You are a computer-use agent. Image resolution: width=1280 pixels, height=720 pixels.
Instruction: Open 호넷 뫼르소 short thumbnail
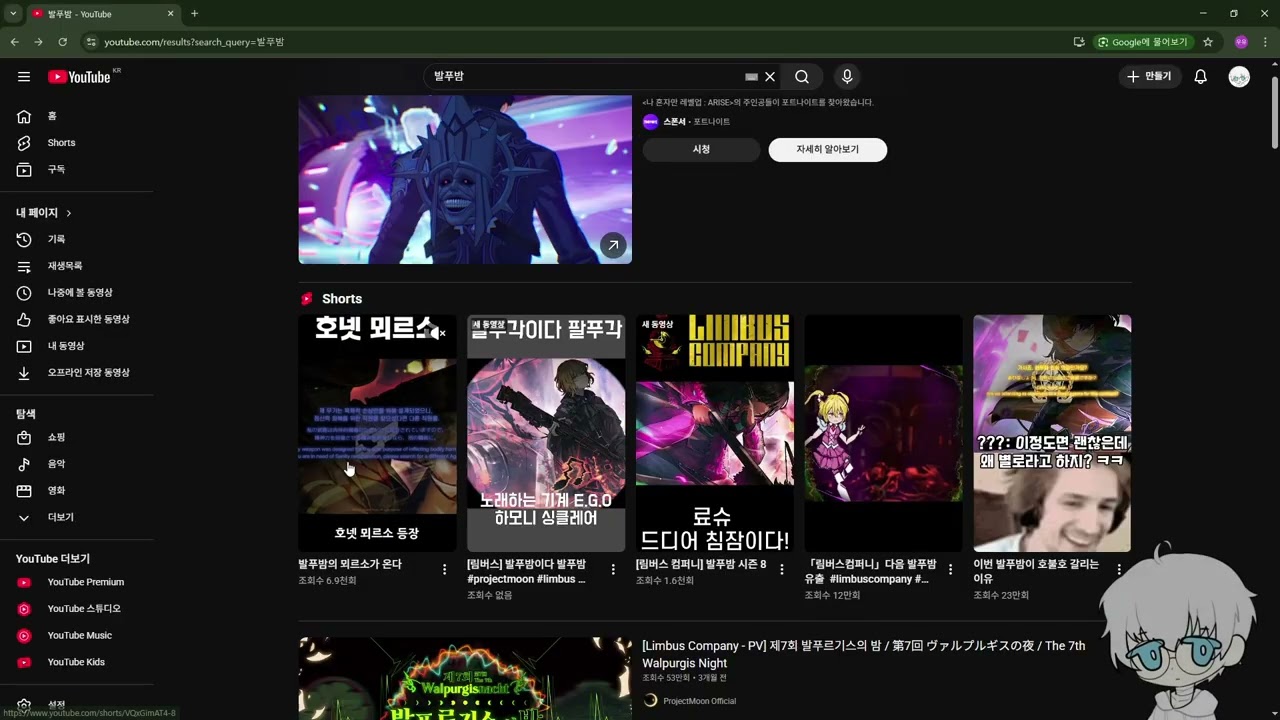coord(377,433)
